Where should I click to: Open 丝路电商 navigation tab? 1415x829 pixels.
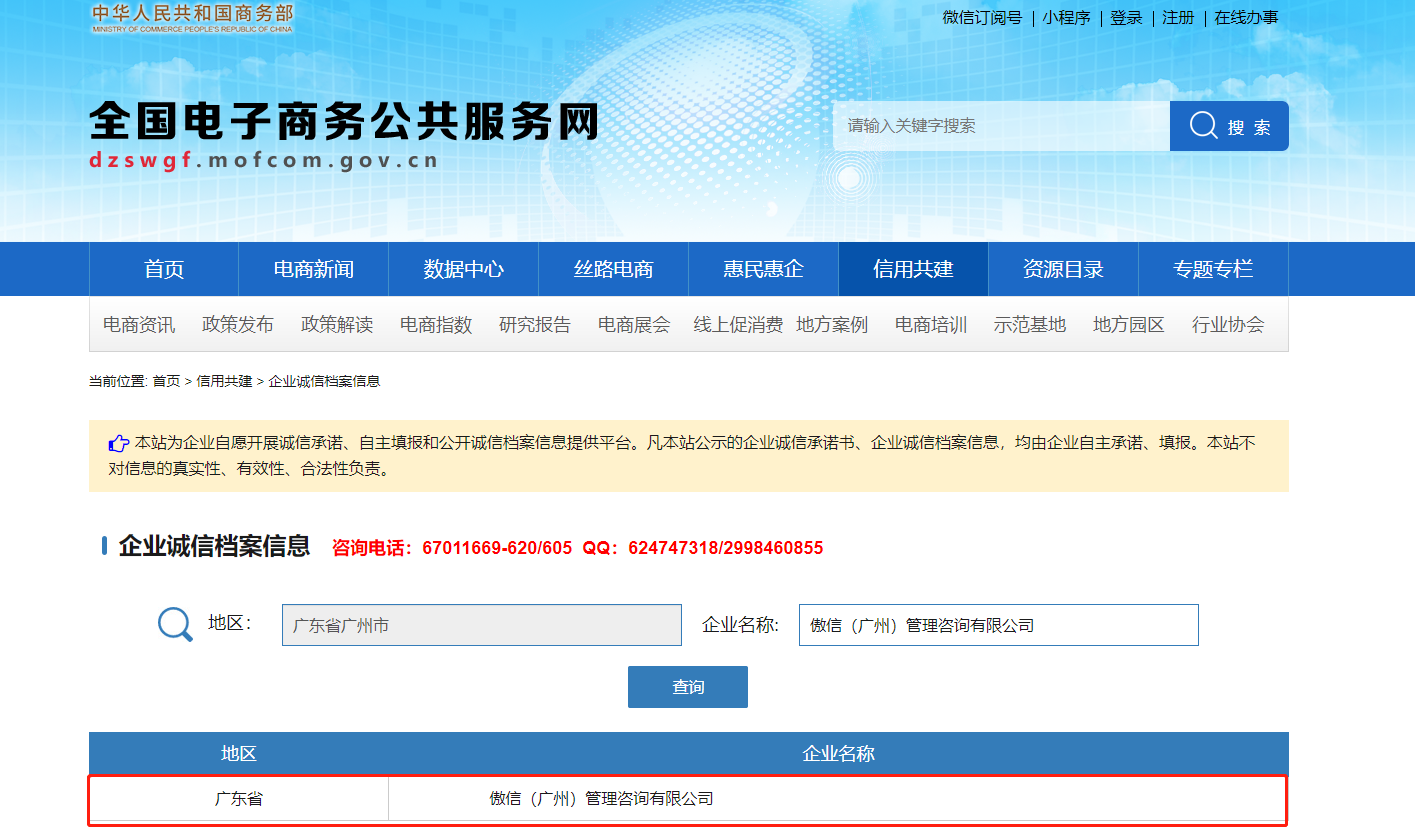click(614, 269)
